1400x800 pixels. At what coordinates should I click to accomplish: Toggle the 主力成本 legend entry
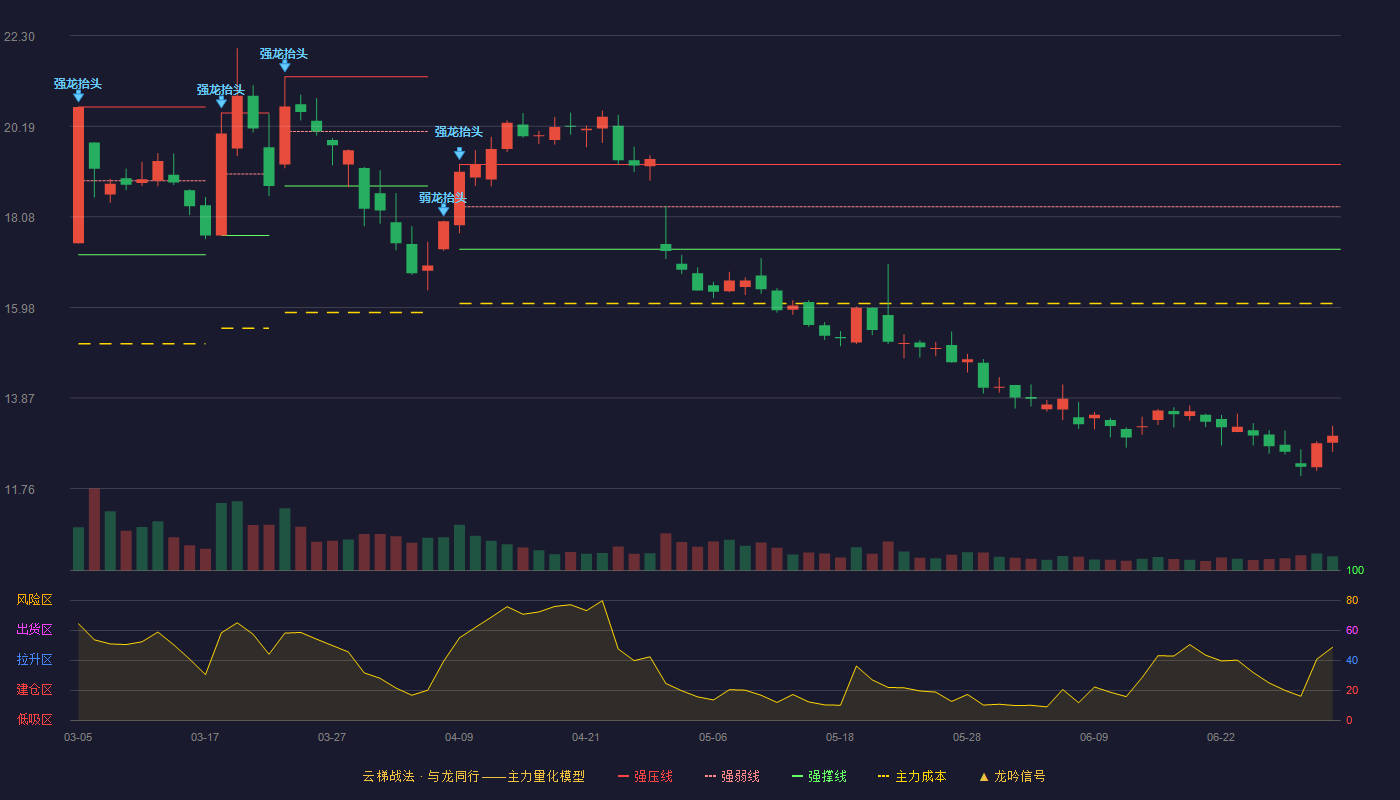click(912, 776)
